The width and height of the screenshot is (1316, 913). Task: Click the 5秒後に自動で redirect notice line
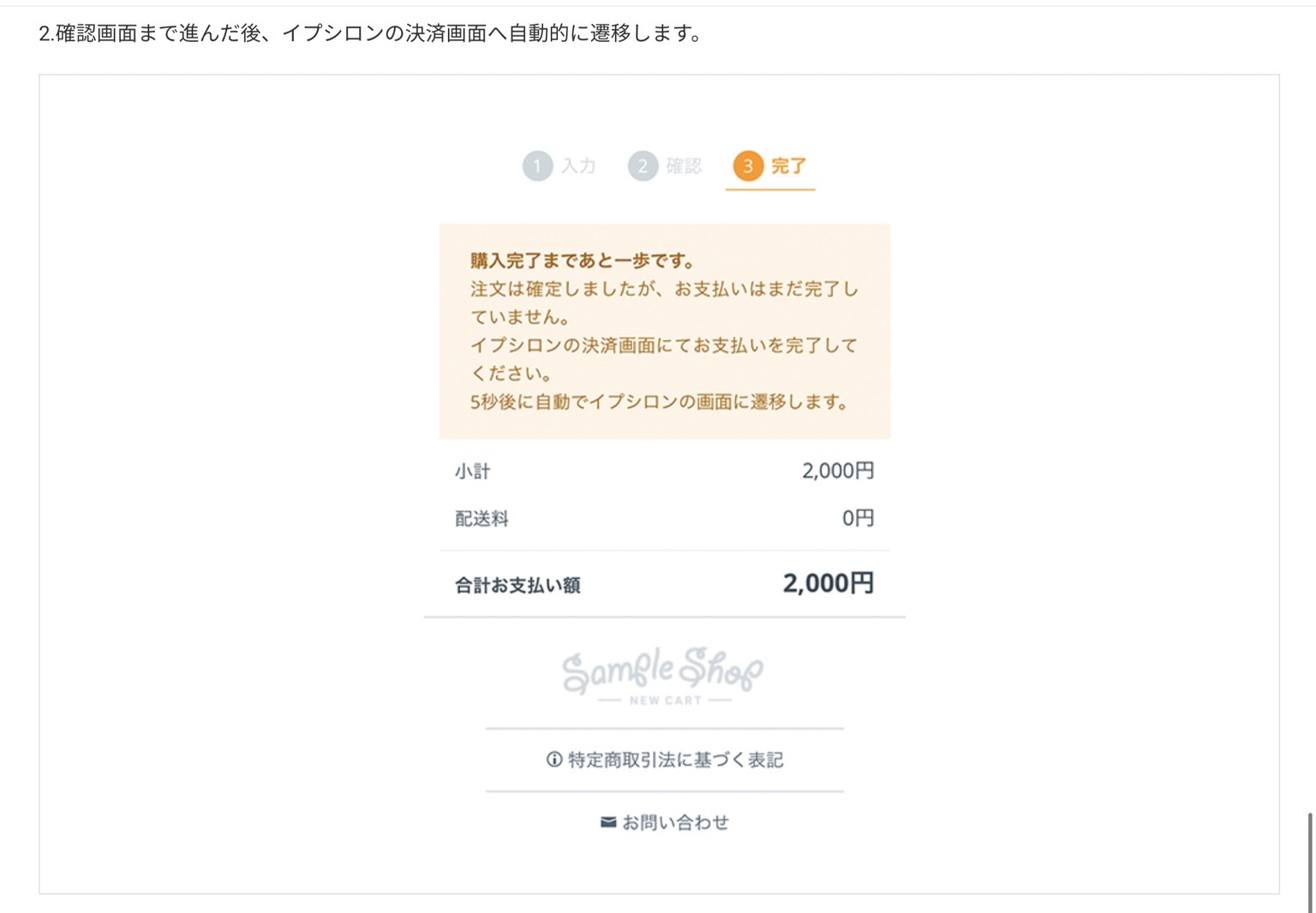tap(659, 402)
